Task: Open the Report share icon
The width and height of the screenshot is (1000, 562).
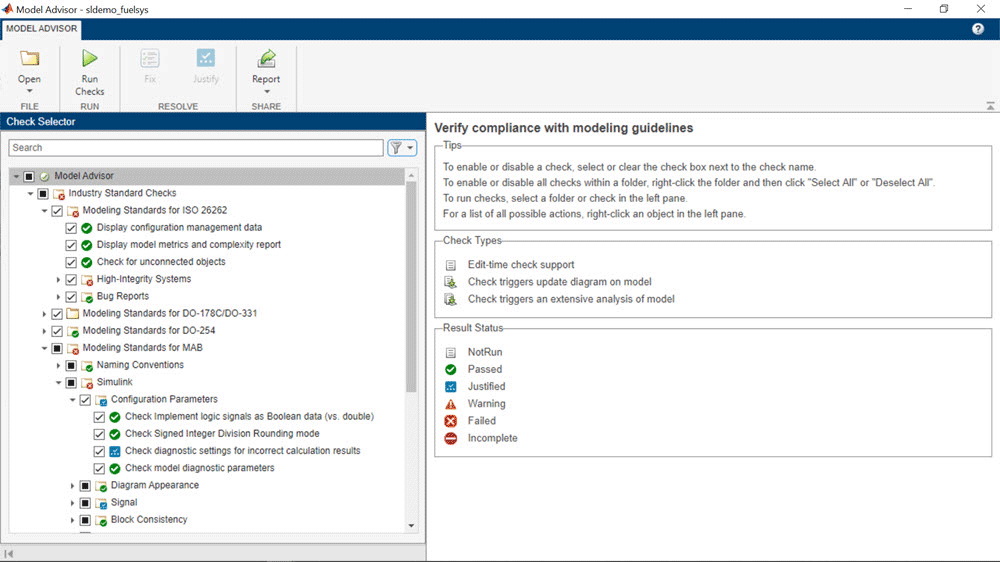Action: coord(266,59)
